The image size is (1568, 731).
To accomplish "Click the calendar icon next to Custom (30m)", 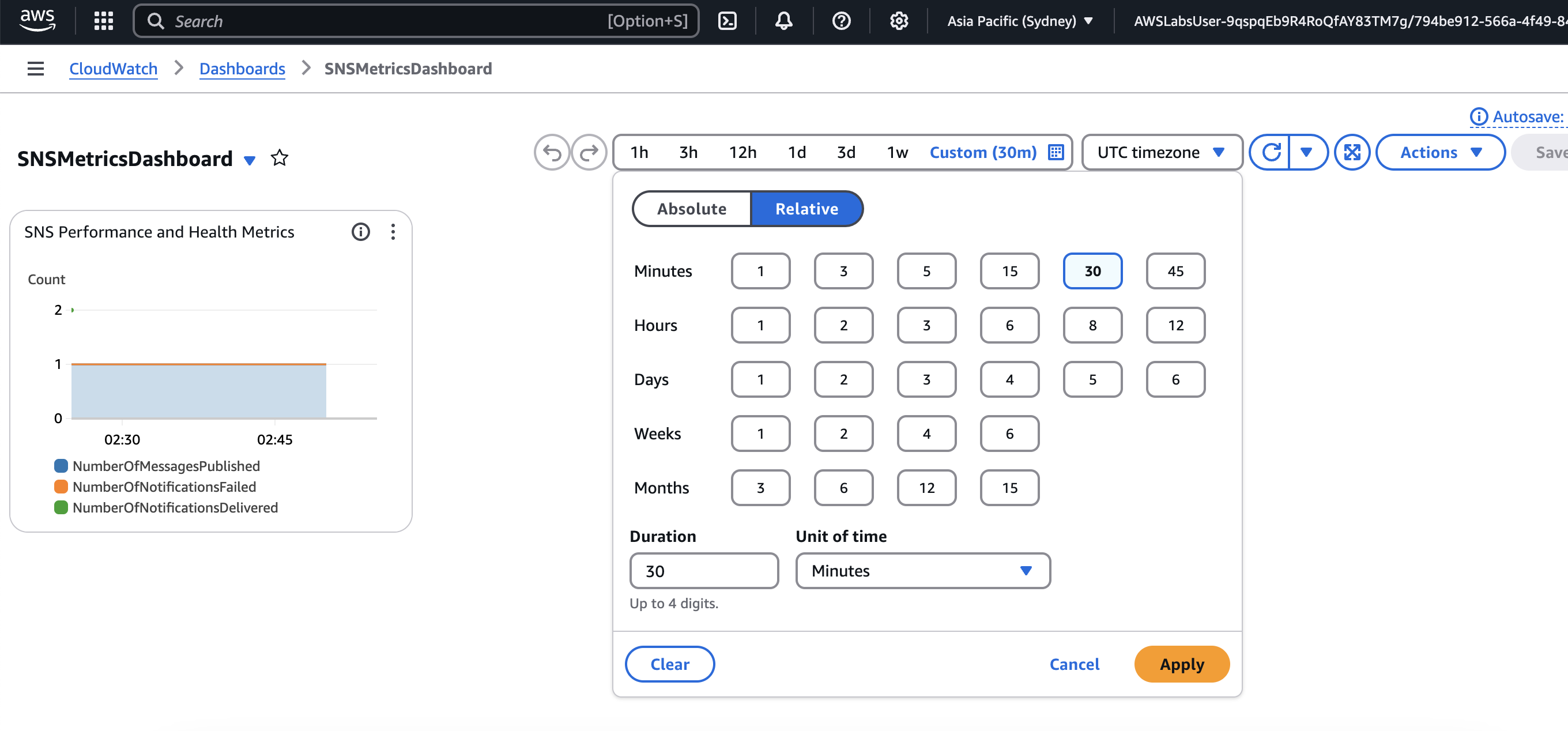I will click(1056, 152).
